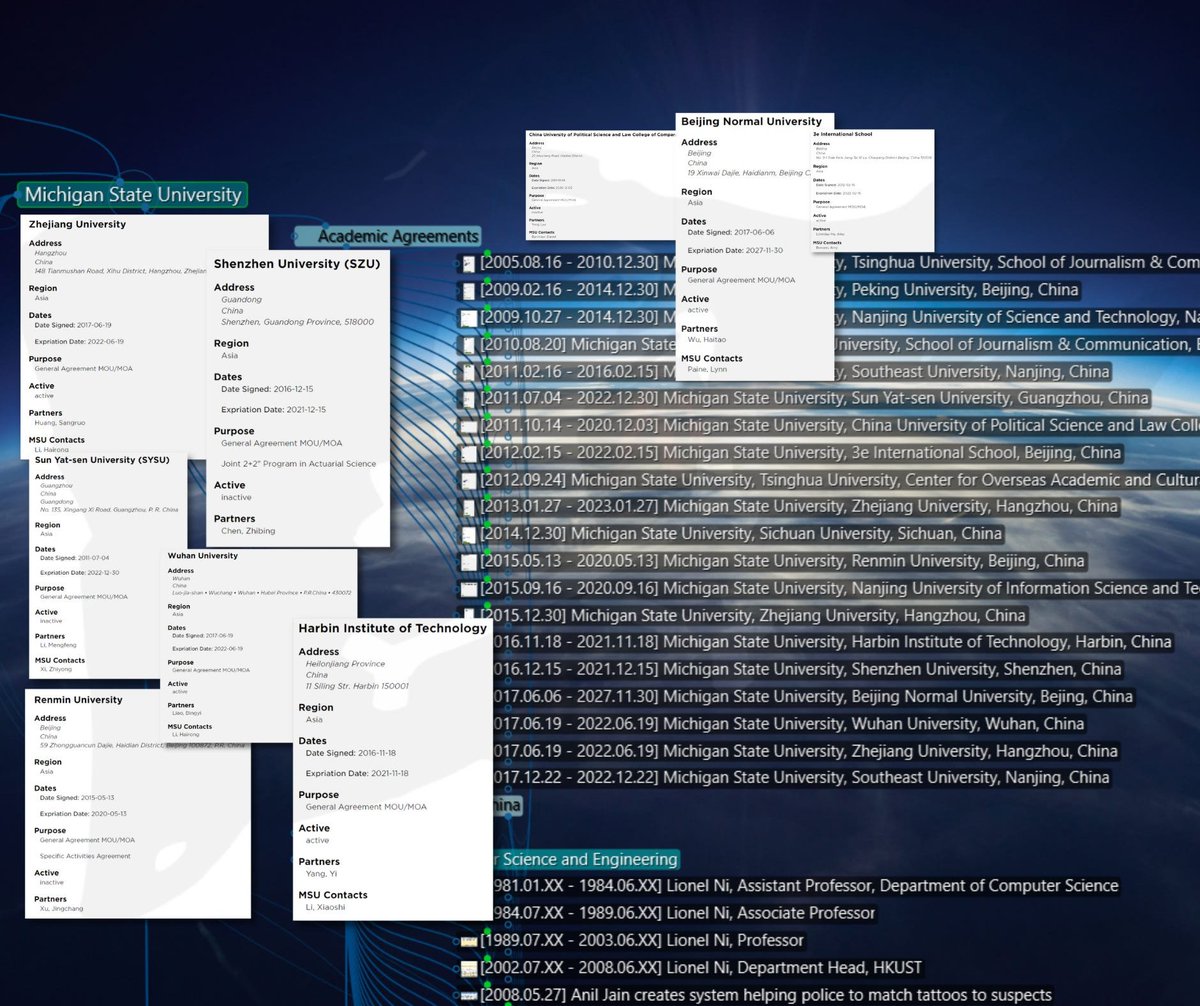Click the thumbnail icon for the 2005.08.16 Tsinghua entry
1200x1006 pixels.
[468, 264]
